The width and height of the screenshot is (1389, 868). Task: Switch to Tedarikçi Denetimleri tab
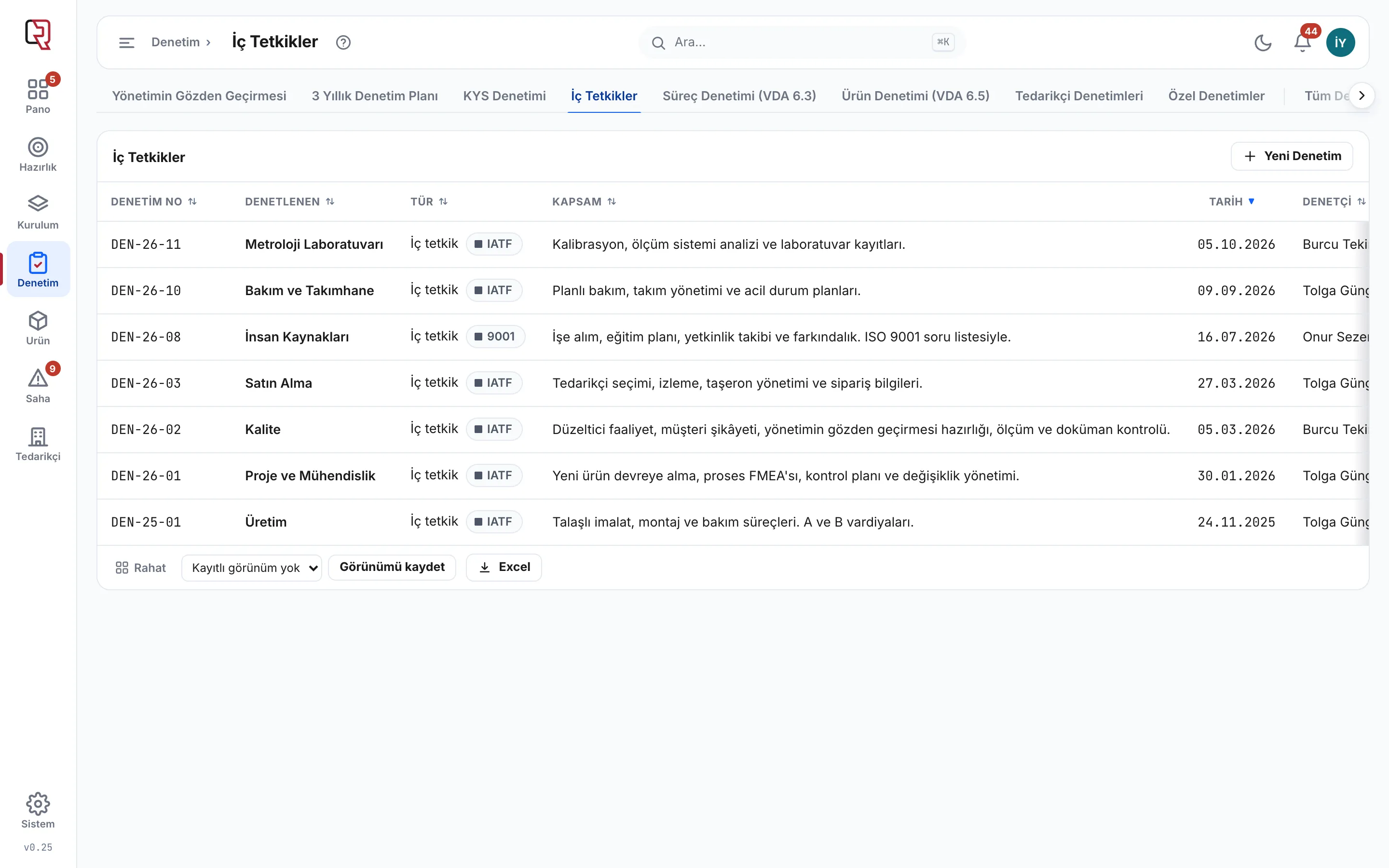point(1079,96)
